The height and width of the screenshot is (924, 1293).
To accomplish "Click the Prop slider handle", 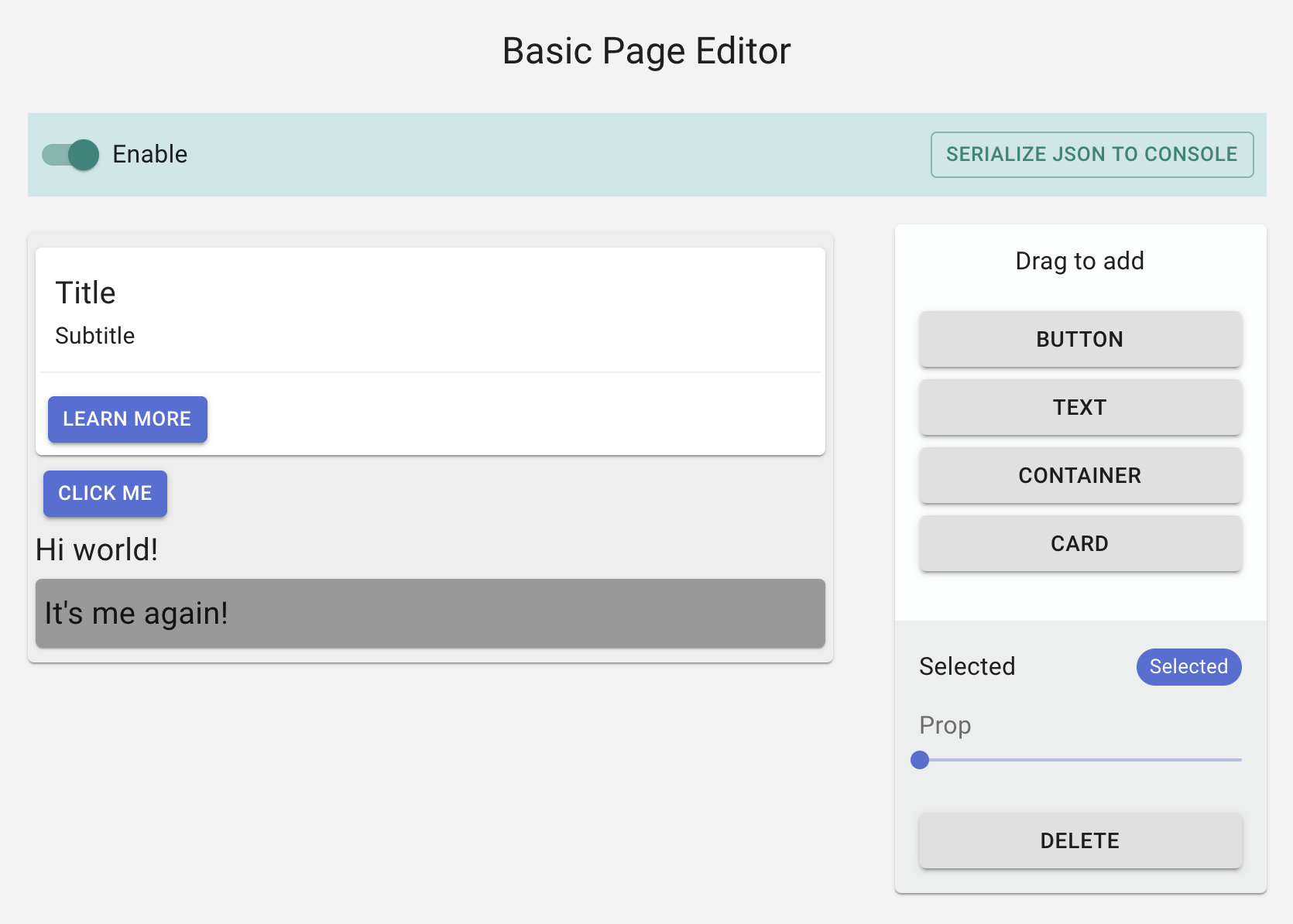I will [920, 760].
